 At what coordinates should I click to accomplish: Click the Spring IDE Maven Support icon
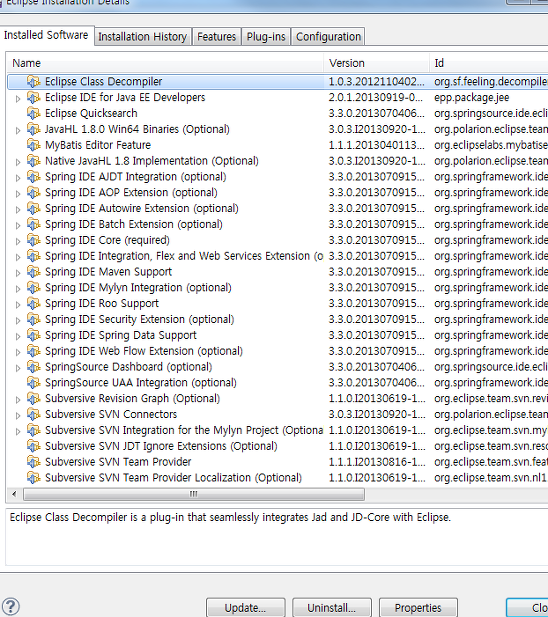point(33,272)
